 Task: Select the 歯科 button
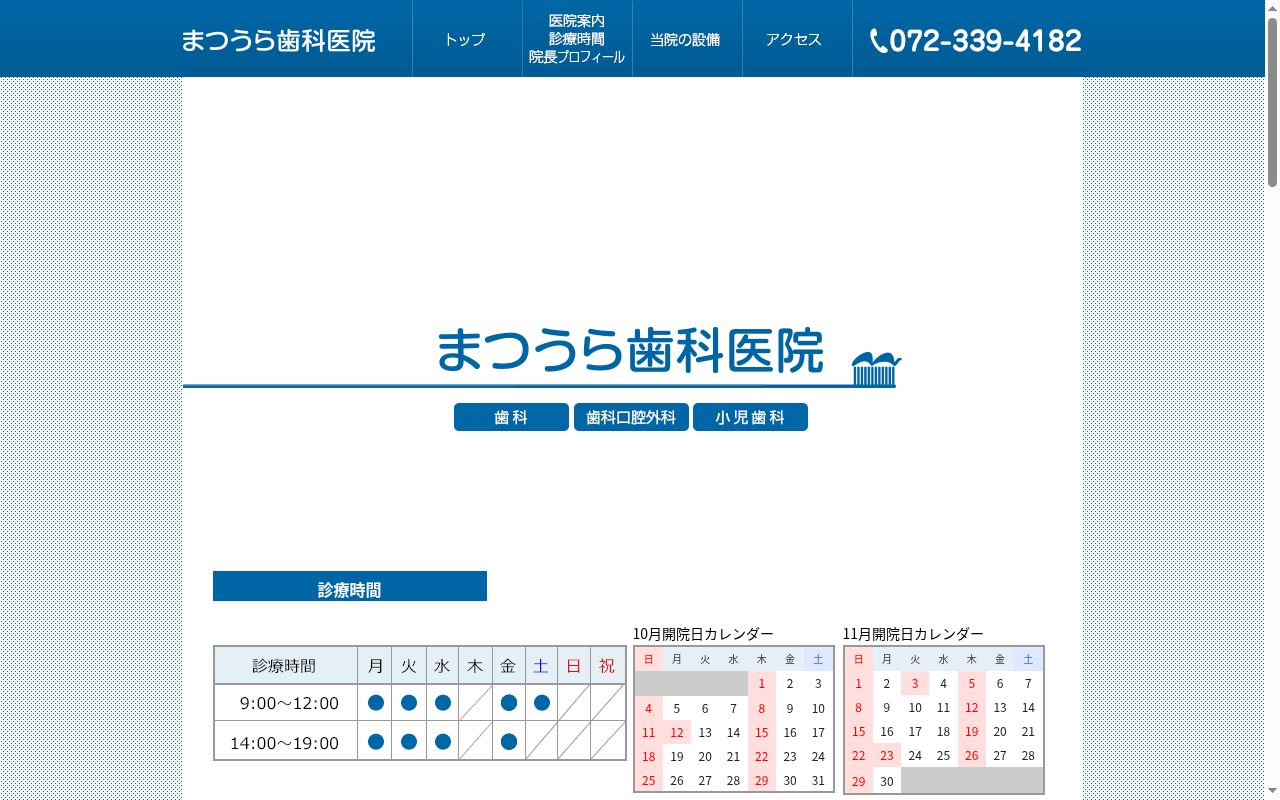pyautogui.click(x=511, y=417)
